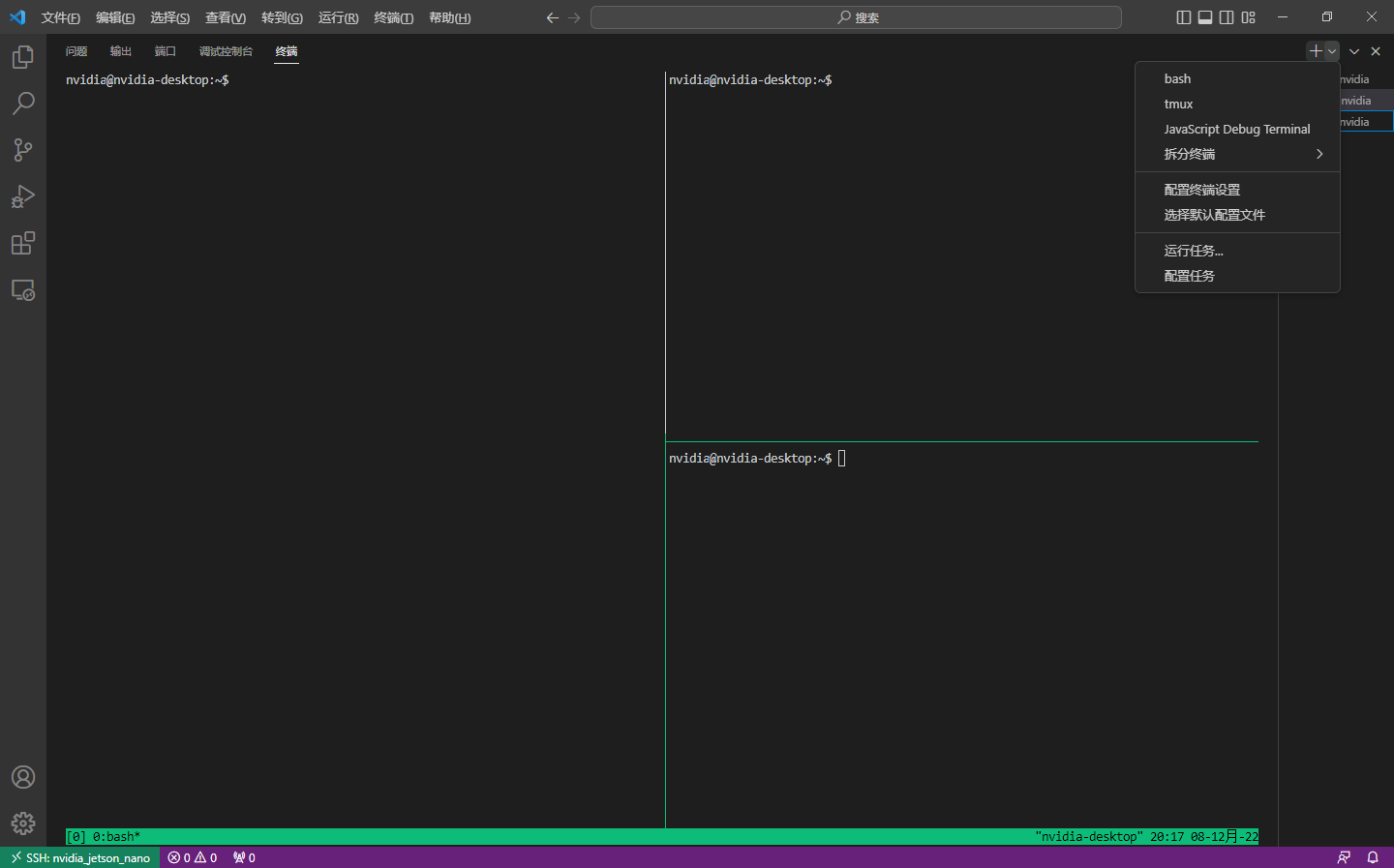This screenshot has height=868, width=1394.
Task: Click the SSH: nvidia_jetson_nano remote indicator
Action: (80, 857)
